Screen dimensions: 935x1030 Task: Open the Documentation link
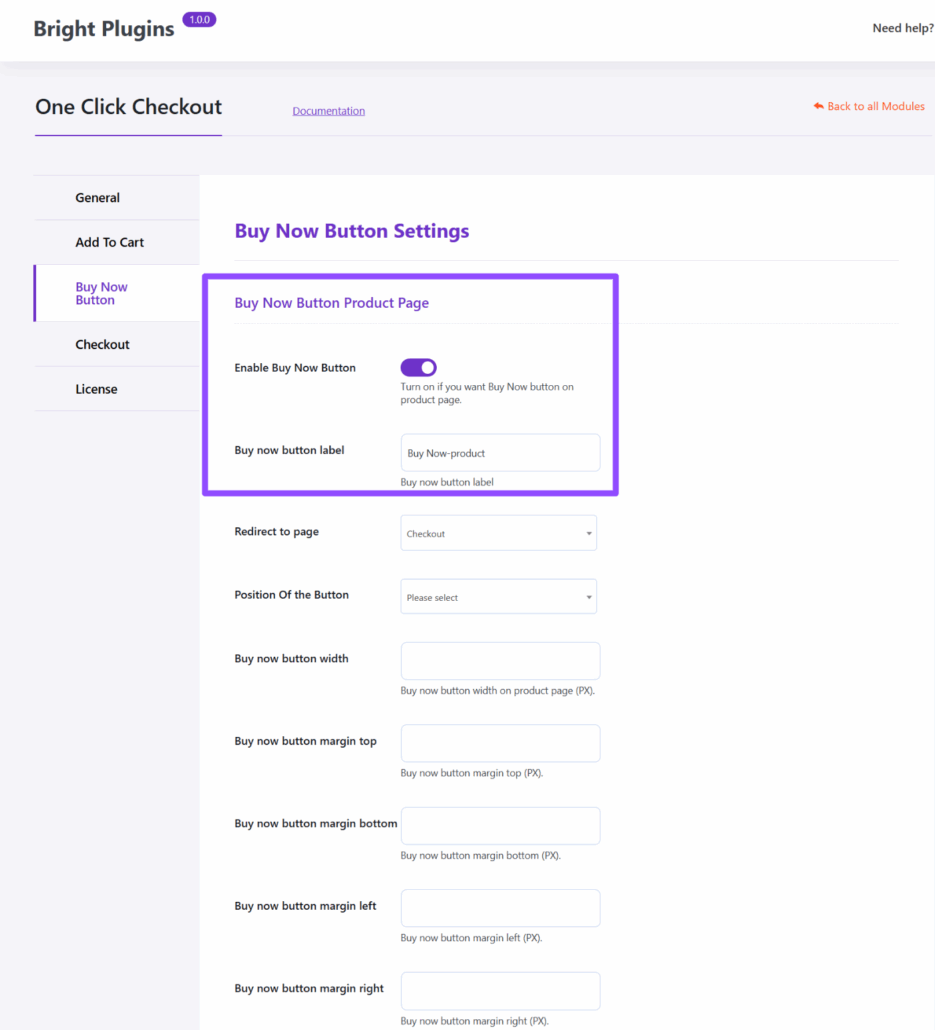(328, 111)
